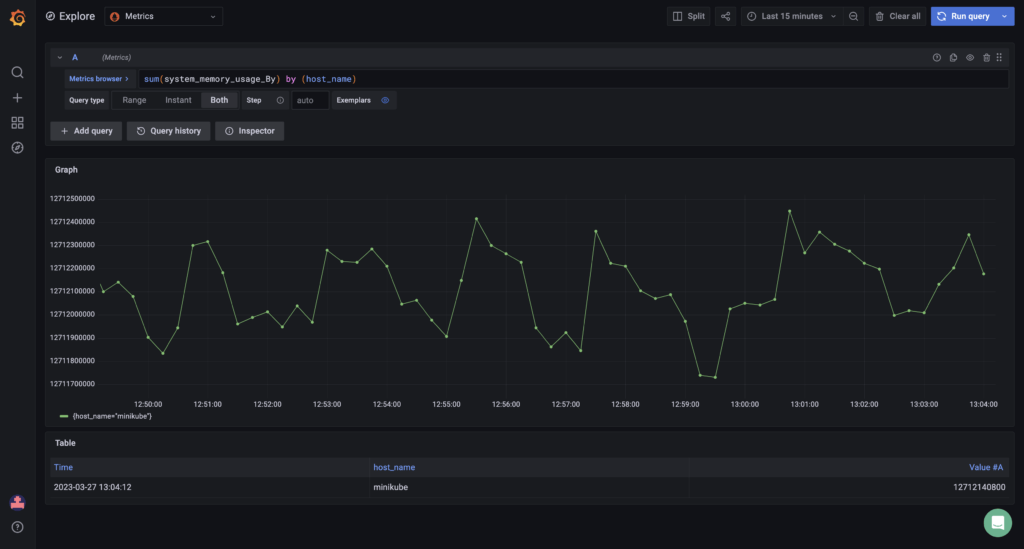Click Clear all
Image resolution: width=1024 pixels, height=549 pixels.
point(897,16)
